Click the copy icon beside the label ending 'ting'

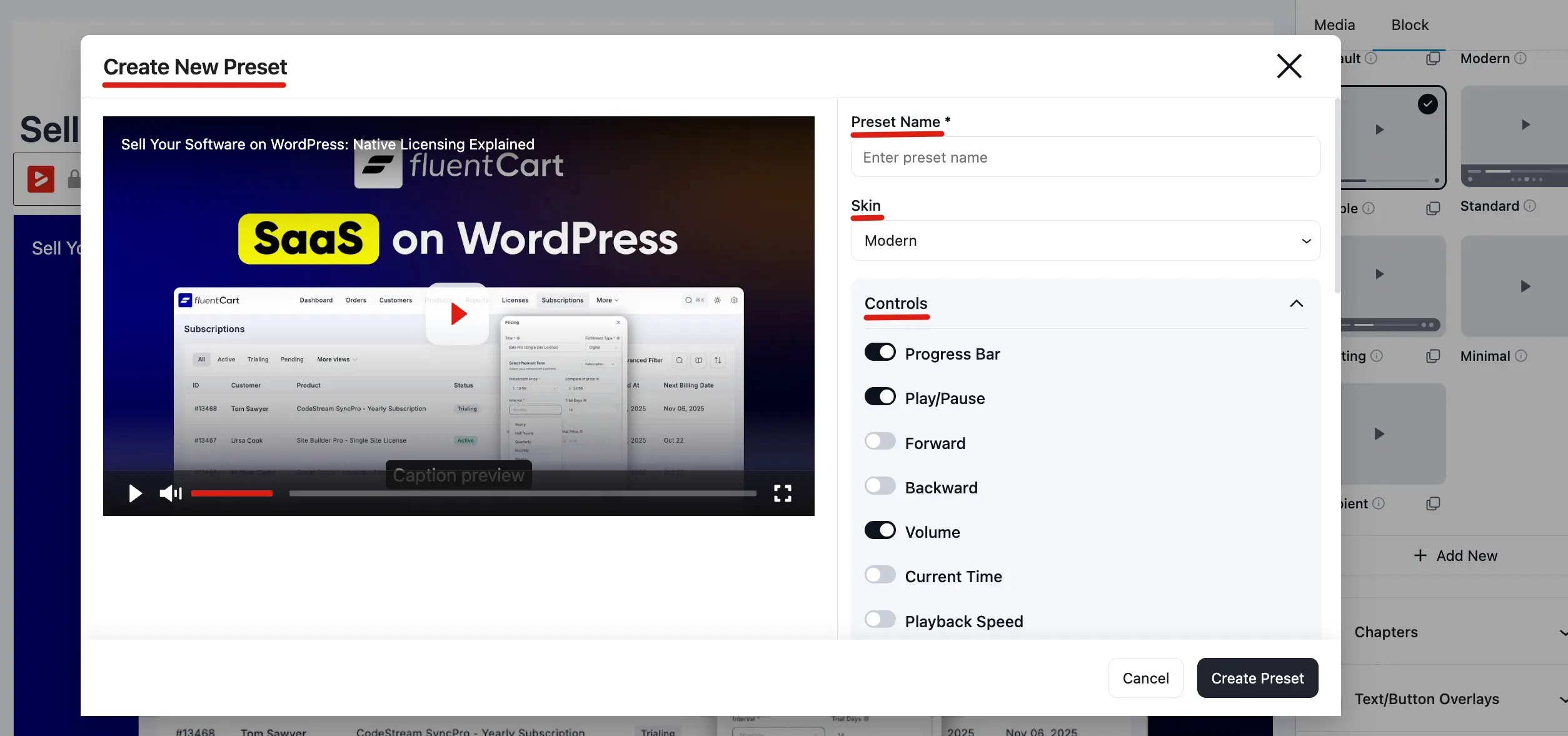pos(1433,356)
